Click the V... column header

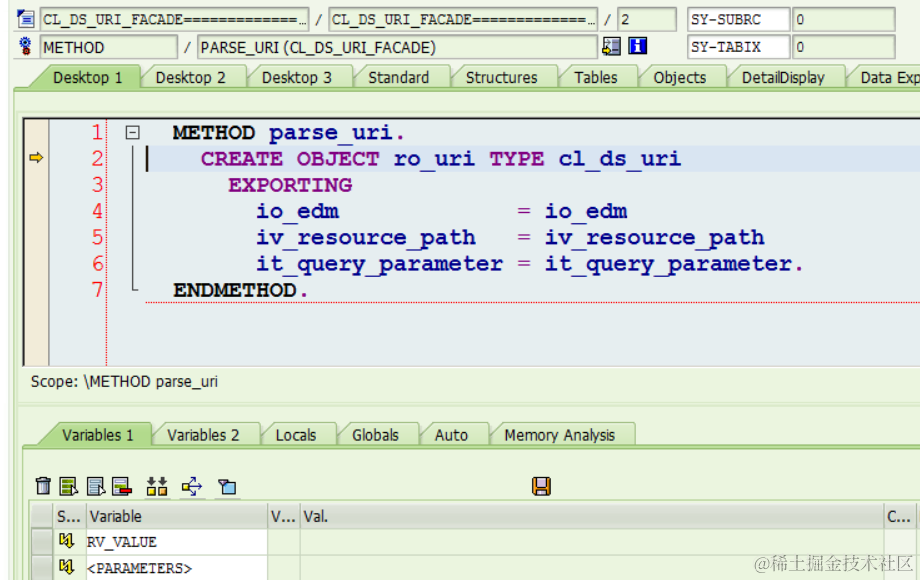point(283,516)
